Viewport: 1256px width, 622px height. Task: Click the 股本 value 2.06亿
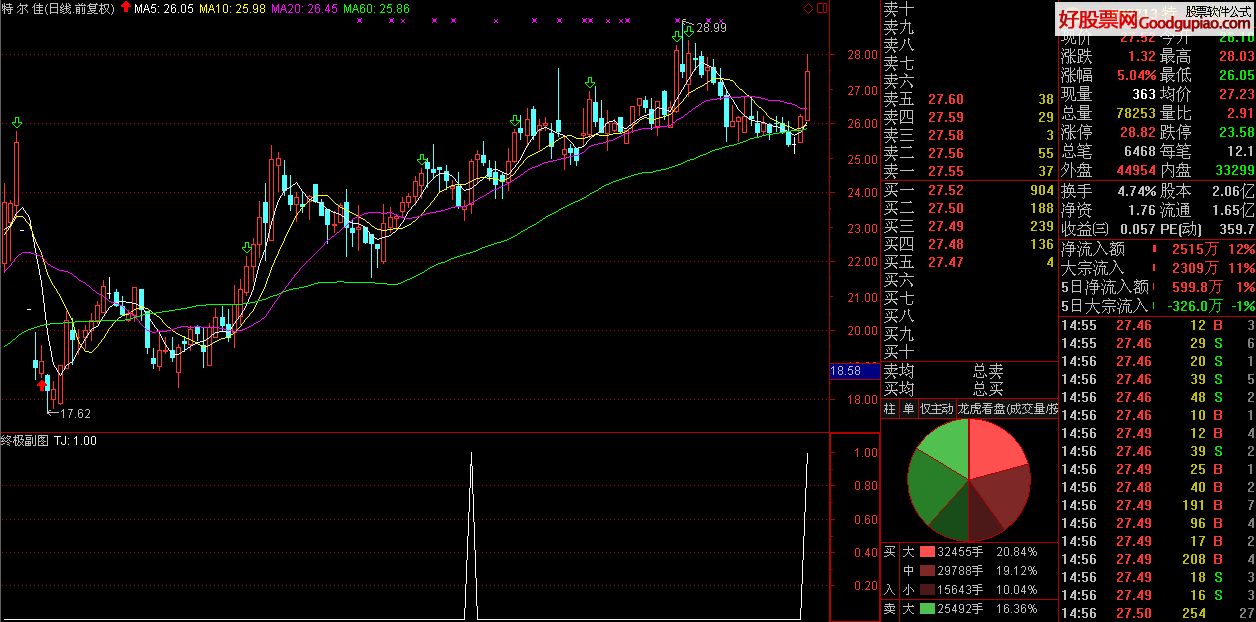point(1236,190)
